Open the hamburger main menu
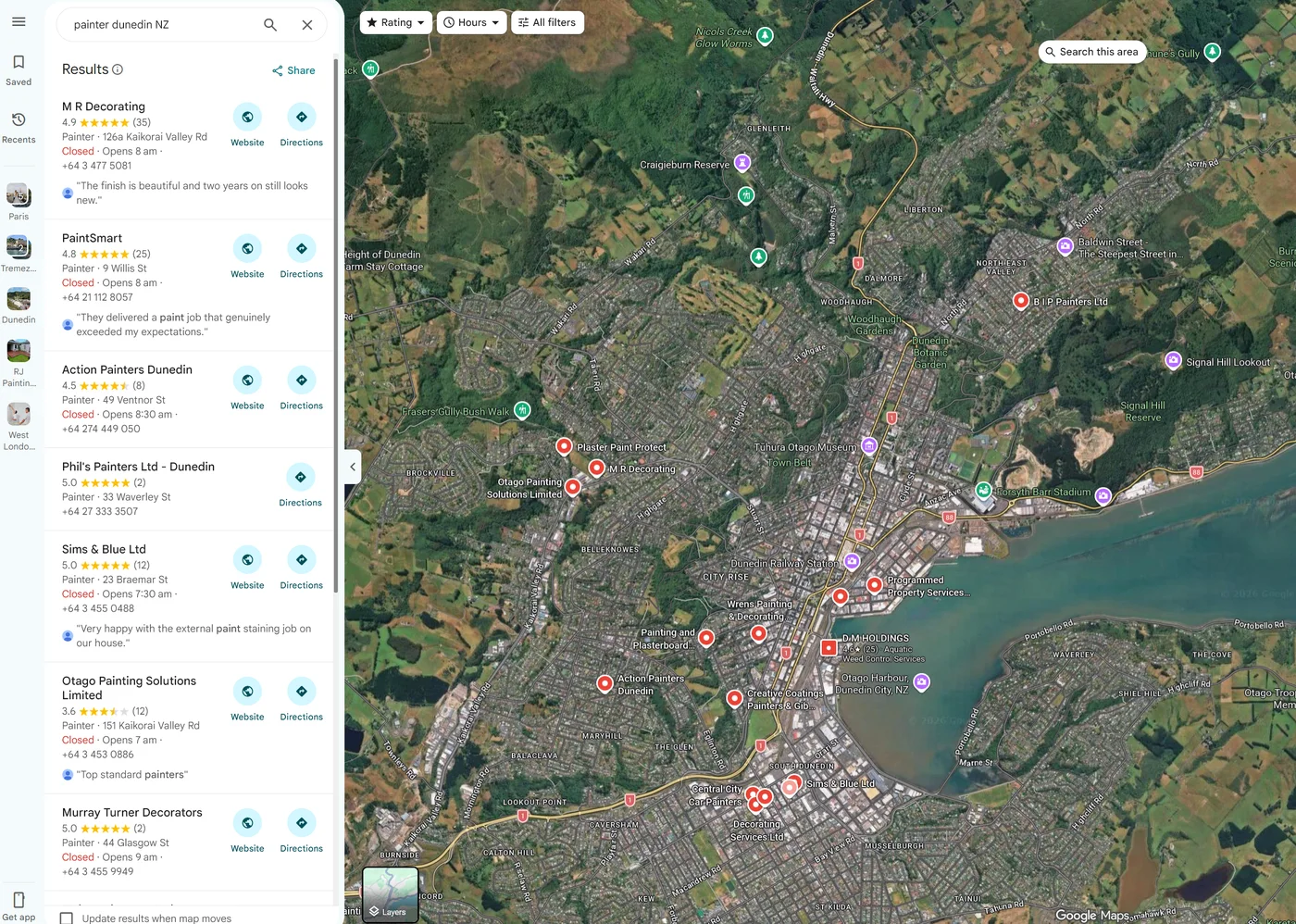1296x924 pixels. point(19,21)
